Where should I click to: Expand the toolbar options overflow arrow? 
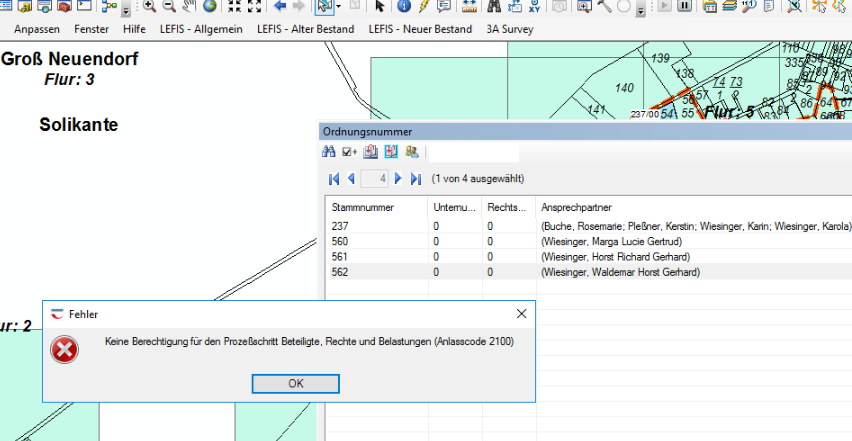(126, 10)
